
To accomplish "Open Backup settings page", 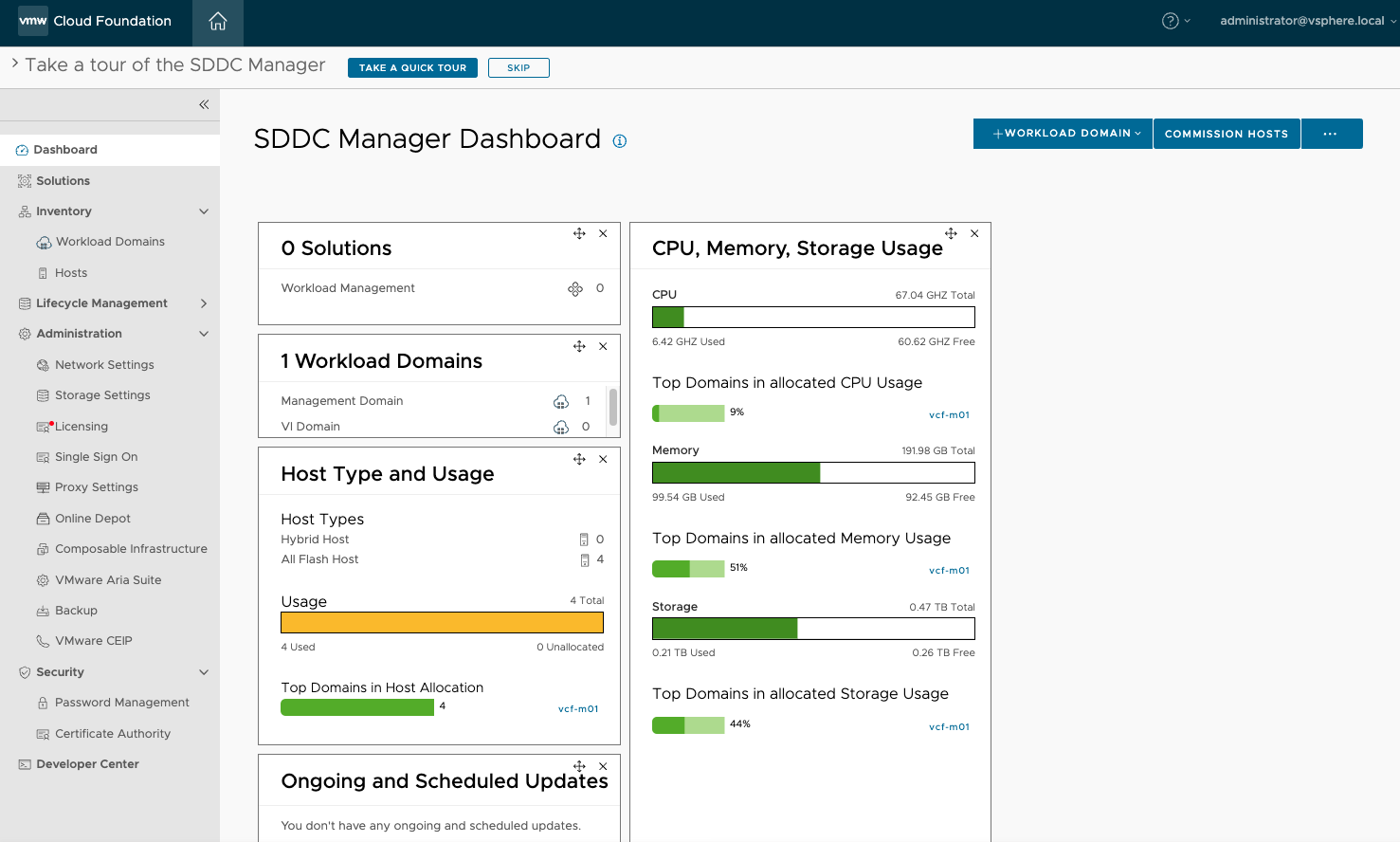I will click(x=76, y=611).
